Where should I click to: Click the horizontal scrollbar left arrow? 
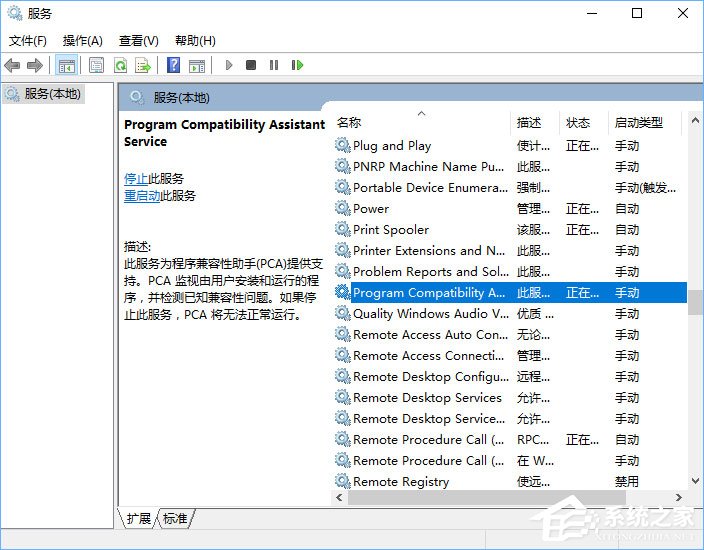pos(339,497)
